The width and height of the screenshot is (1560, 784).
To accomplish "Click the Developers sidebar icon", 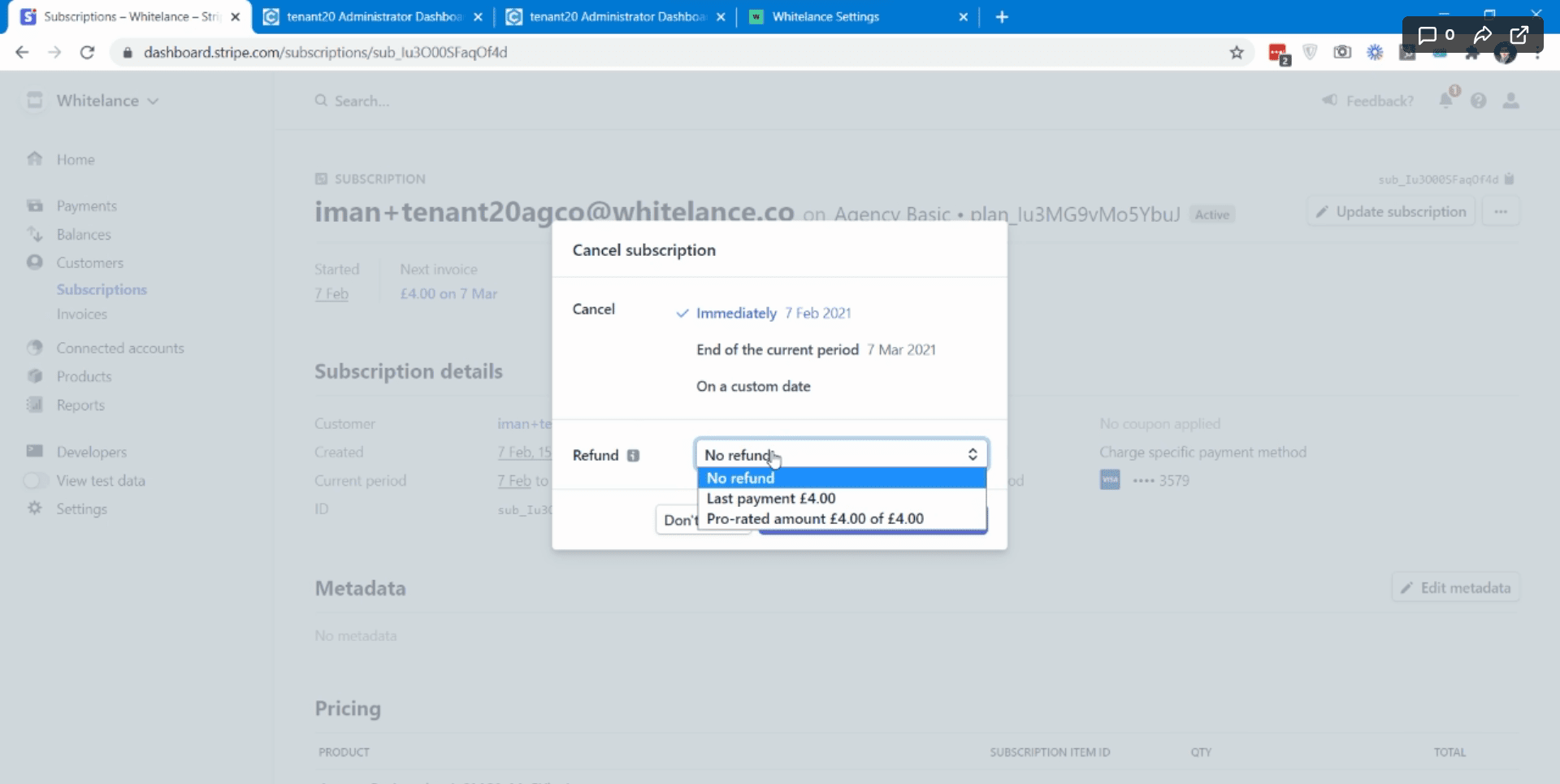I will pyautogui.click(x=34, y=452).
